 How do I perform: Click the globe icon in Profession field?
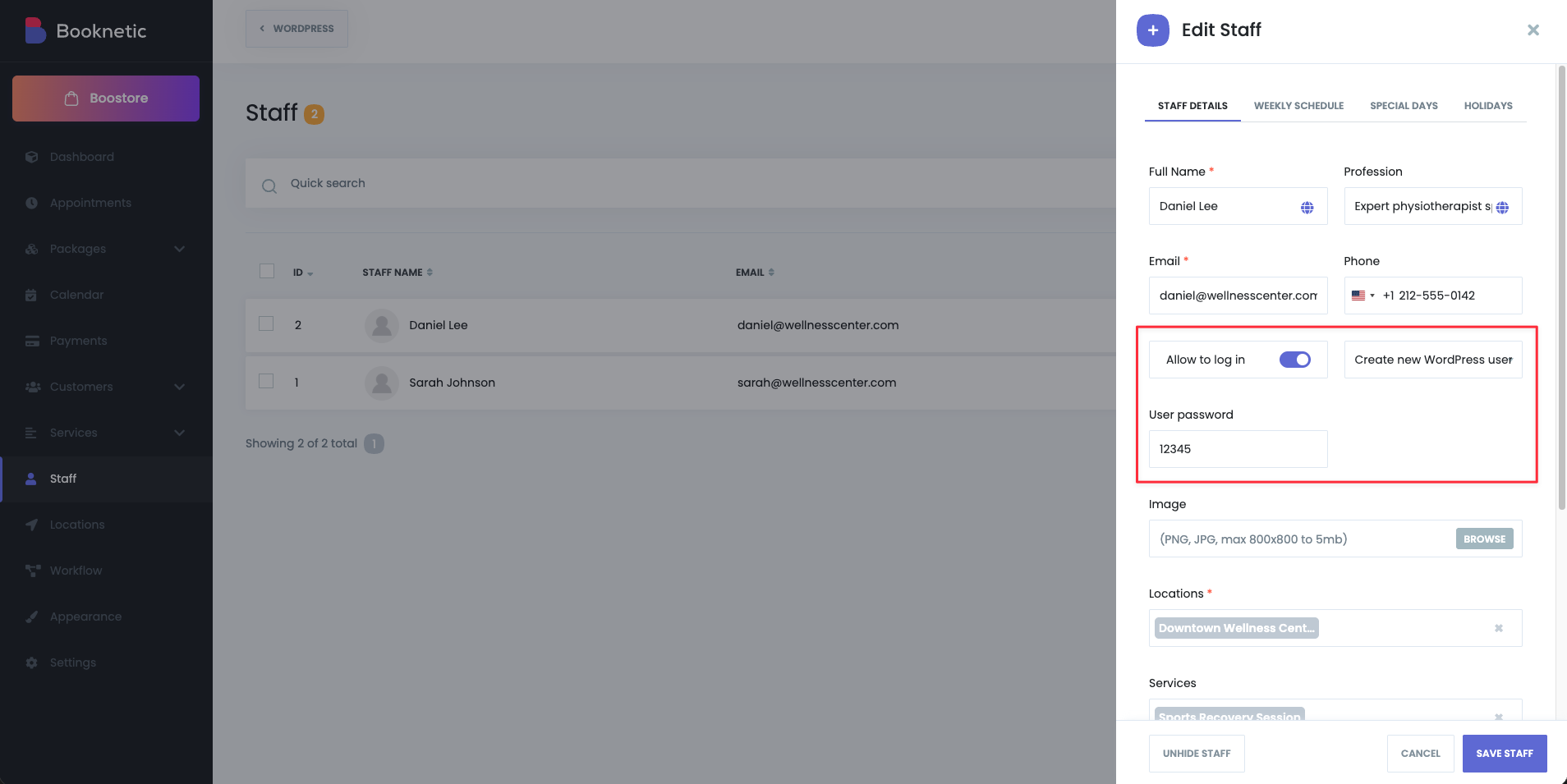click(x=1502, y=208)
